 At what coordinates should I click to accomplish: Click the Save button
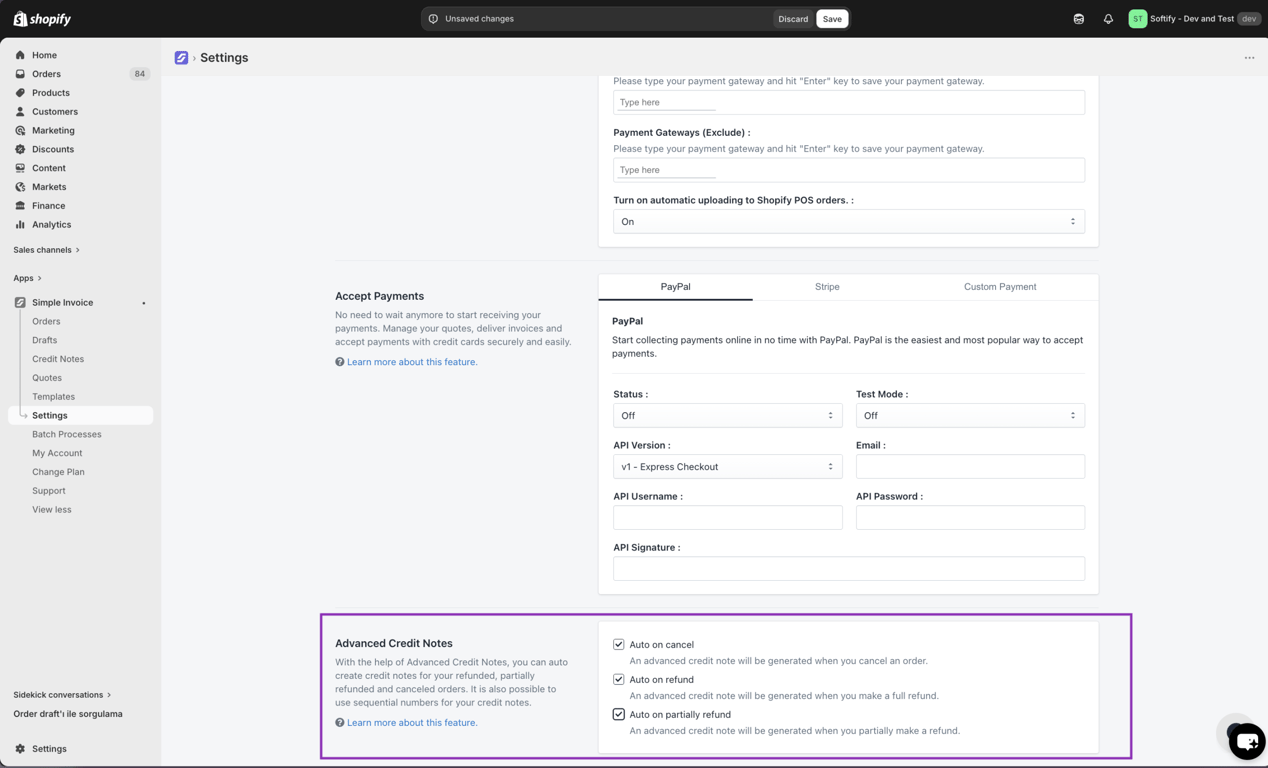pos(832,19)
